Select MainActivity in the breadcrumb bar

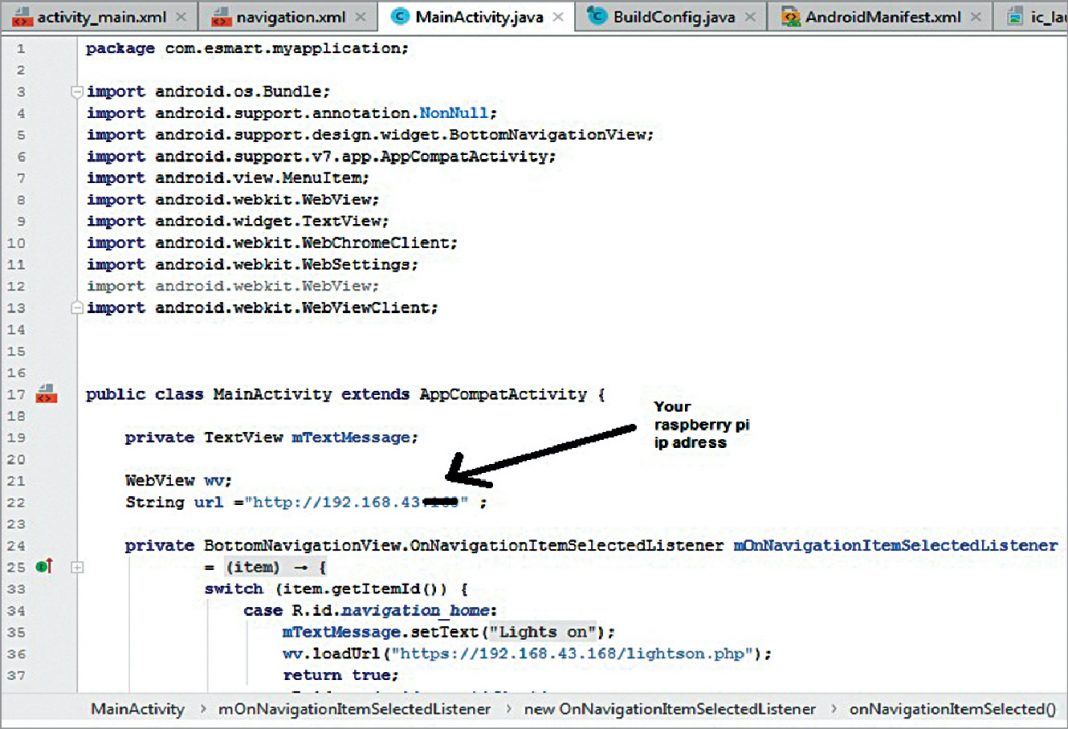tap(137, 709)
